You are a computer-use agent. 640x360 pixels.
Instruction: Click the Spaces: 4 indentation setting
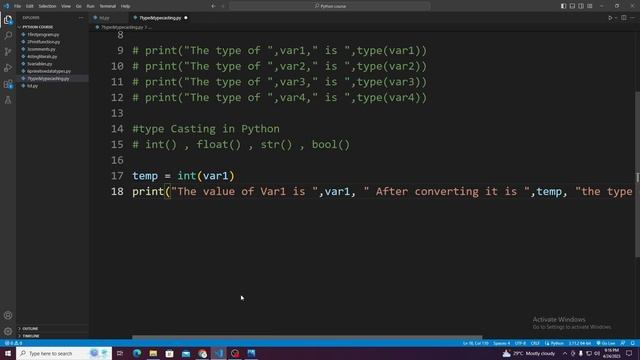tap(502, 343)
